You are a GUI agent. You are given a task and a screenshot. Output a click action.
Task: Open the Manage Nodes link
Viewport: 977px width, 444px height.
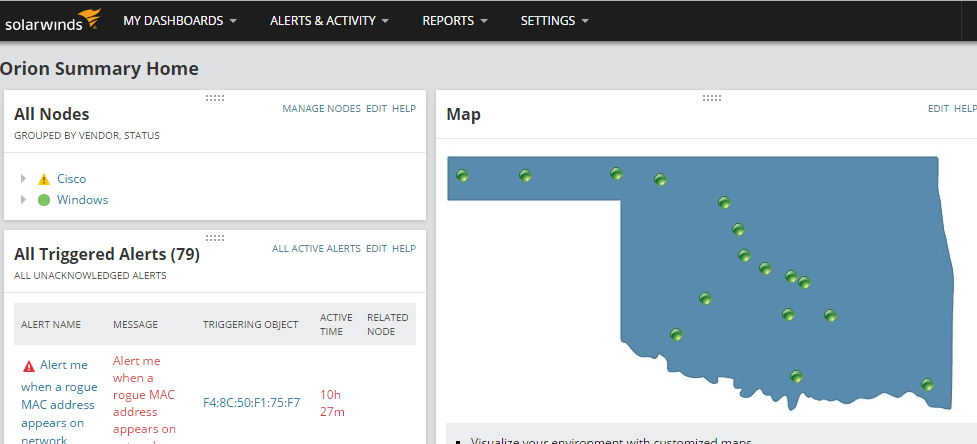tap(322, 108)
